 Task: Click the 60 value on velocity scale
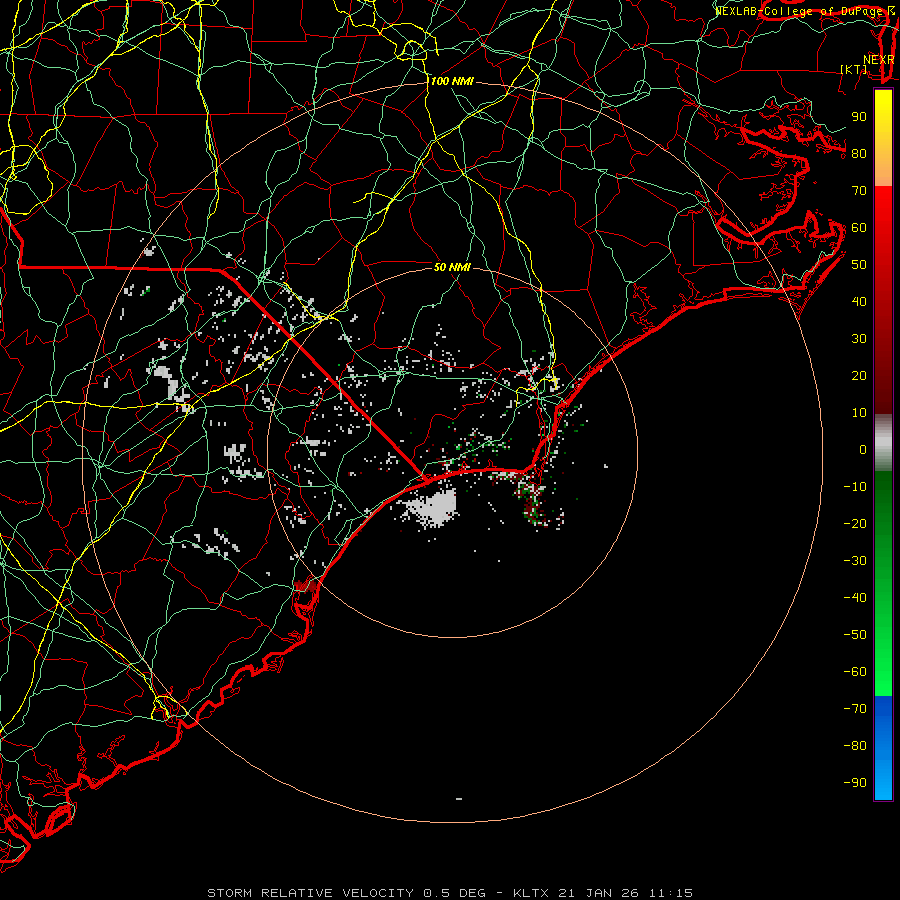pos(859,228)
